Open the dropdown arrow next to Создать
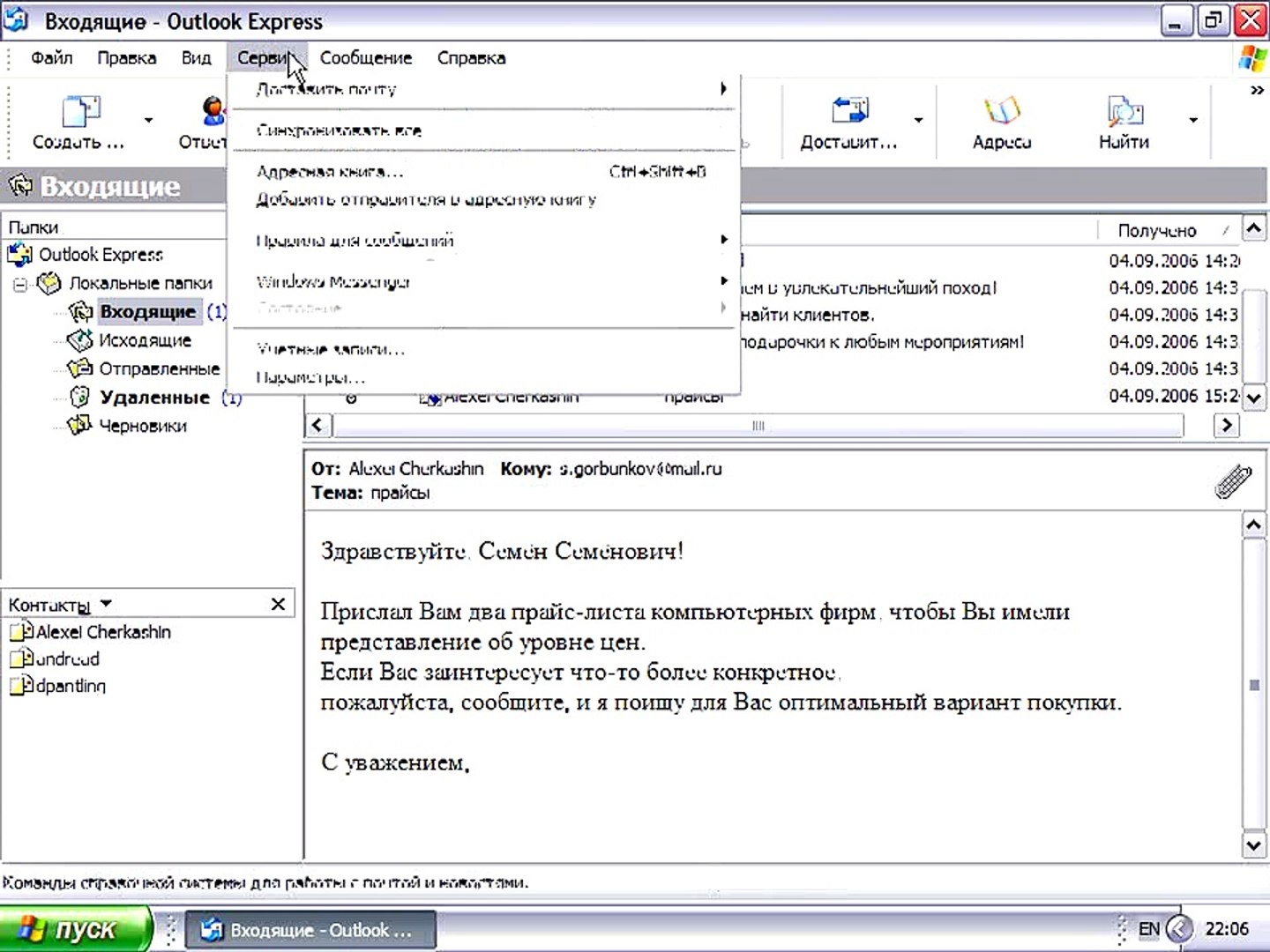The height and width of the screenshot is (952, 1270). (148, 120)
